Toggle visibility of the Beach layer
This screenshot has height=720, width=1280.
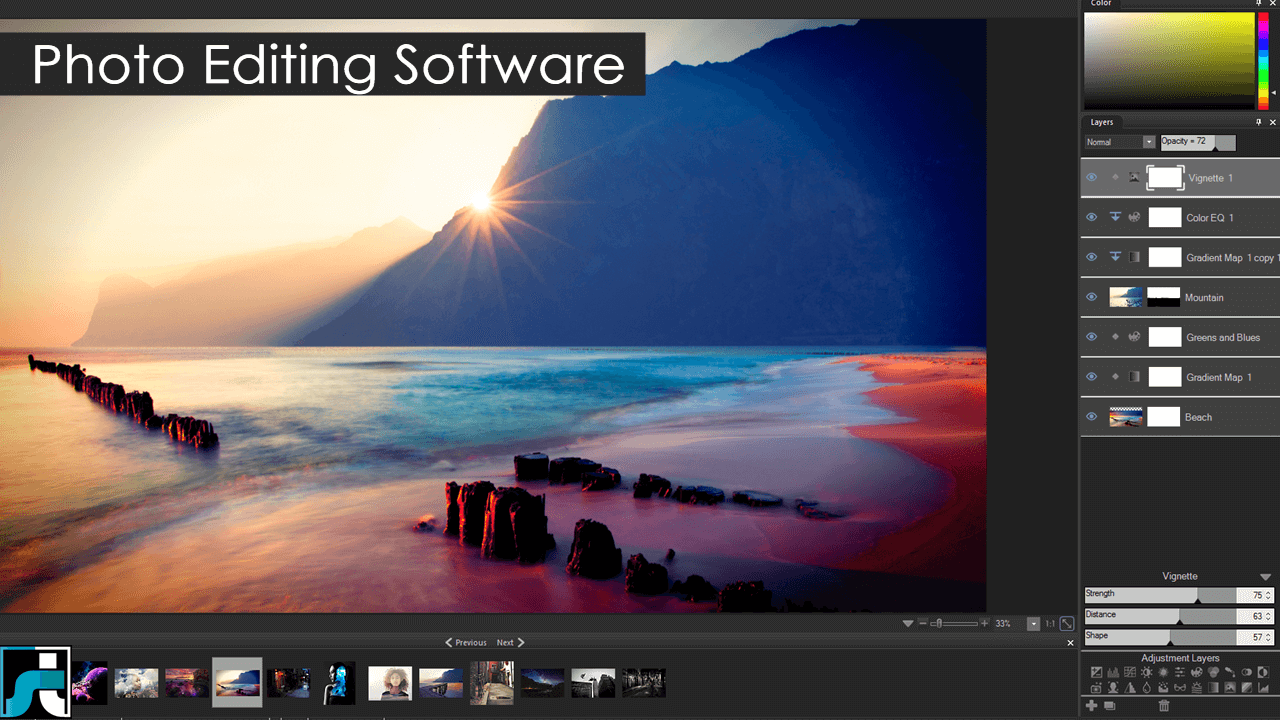(x=1092, y=417)
